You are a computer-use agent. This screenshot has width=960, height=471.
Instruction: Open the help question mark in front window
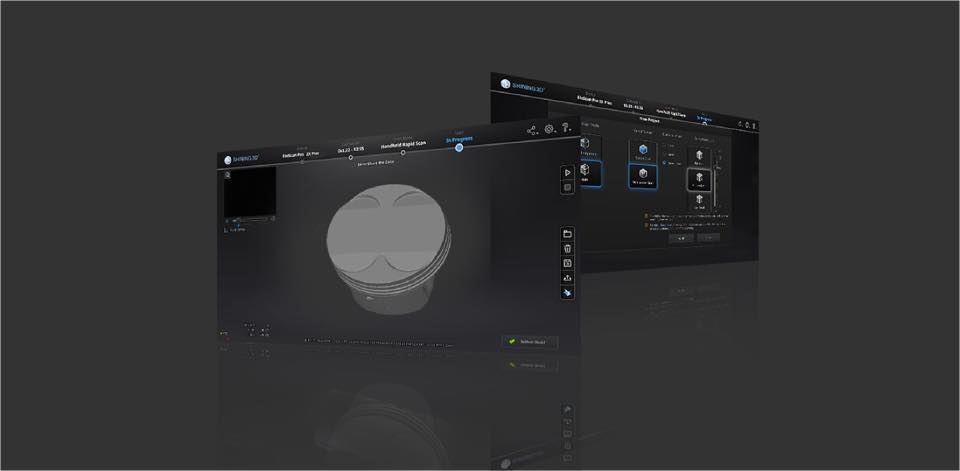(566, 127)
